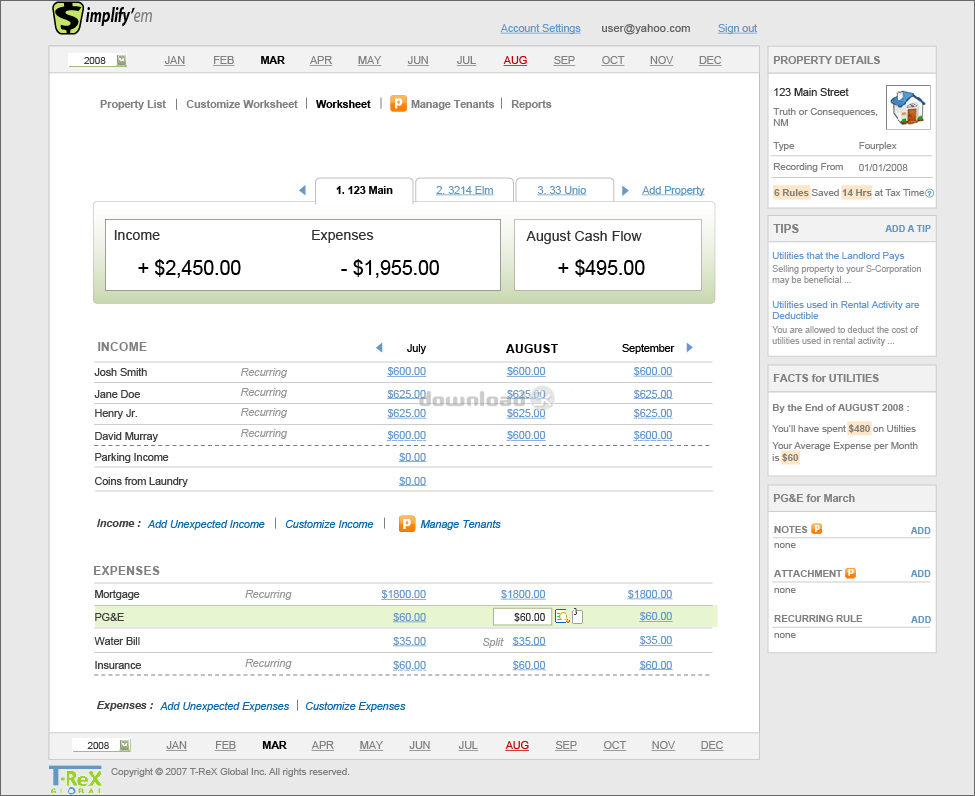Open Manage Tenants in top navigation

pos(452,104)
